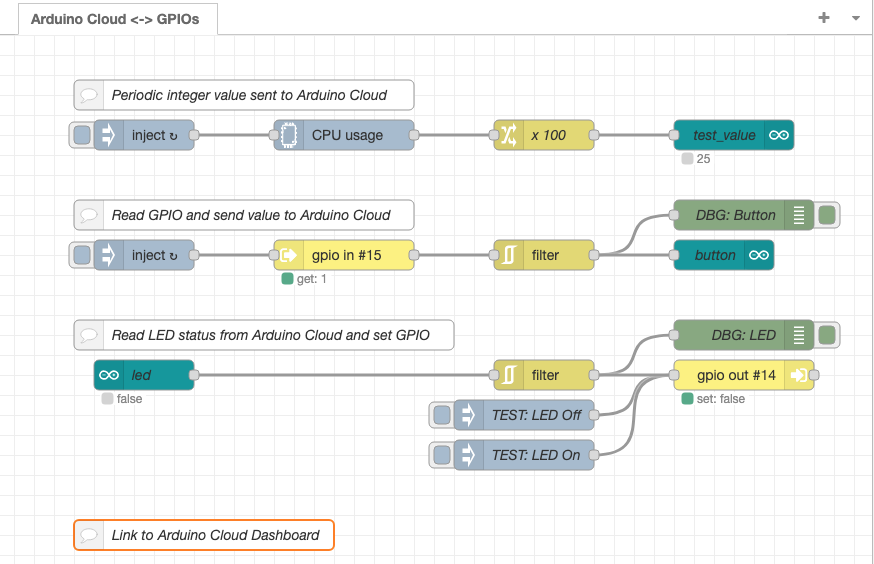Click the DBG: Button list icon
This screenshot has width=874, height=564.
tap(799, 215)
